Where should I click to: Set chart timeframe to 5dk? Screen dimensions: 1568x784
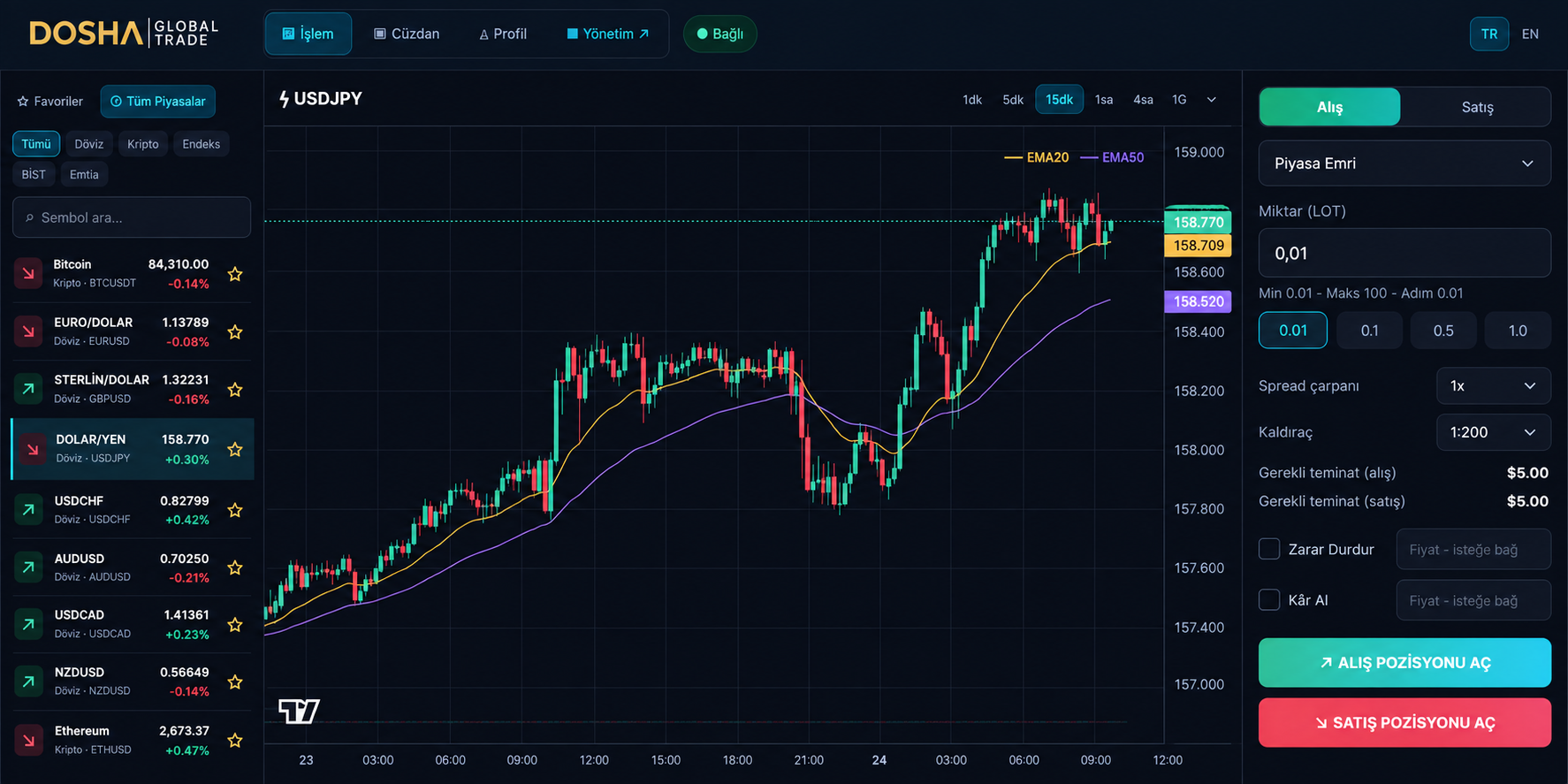[x=1013, y=100]
